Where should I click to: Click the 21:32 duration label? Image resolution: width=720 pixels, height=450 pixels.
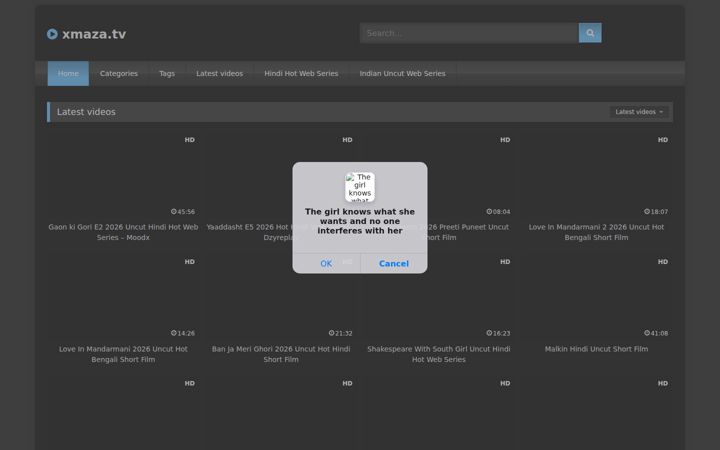[x=340, y=333]
